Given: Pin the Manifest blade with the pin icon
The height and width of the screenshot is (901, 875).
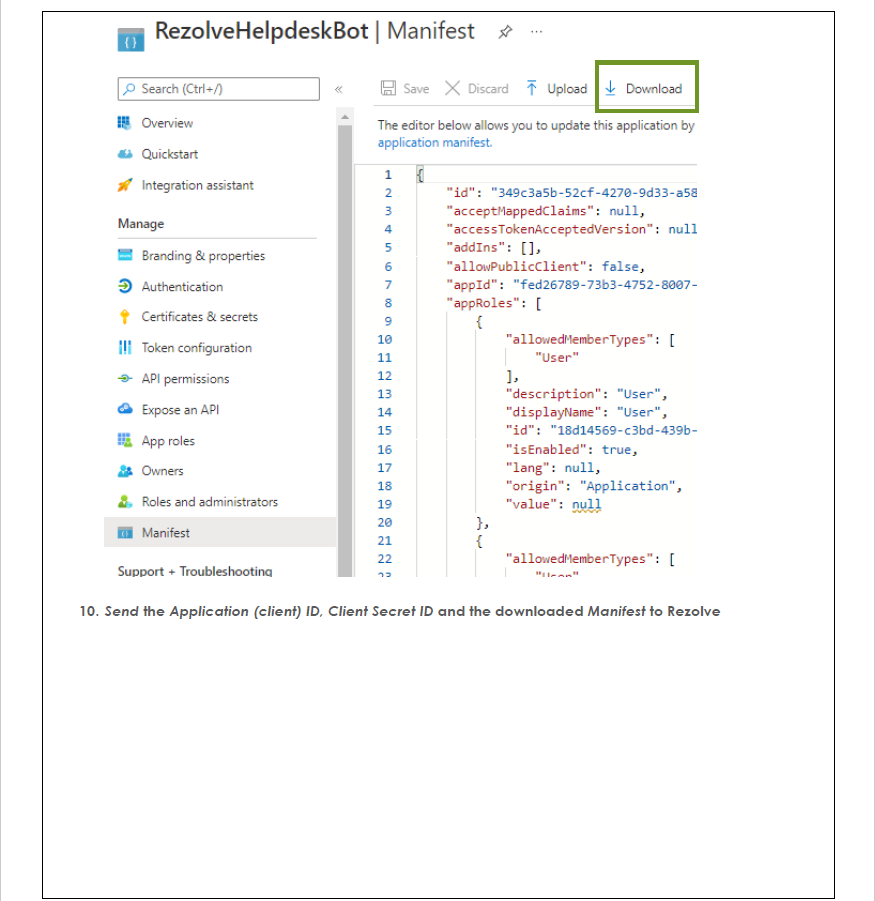Looking at the screenshot, I should point(505,32).
